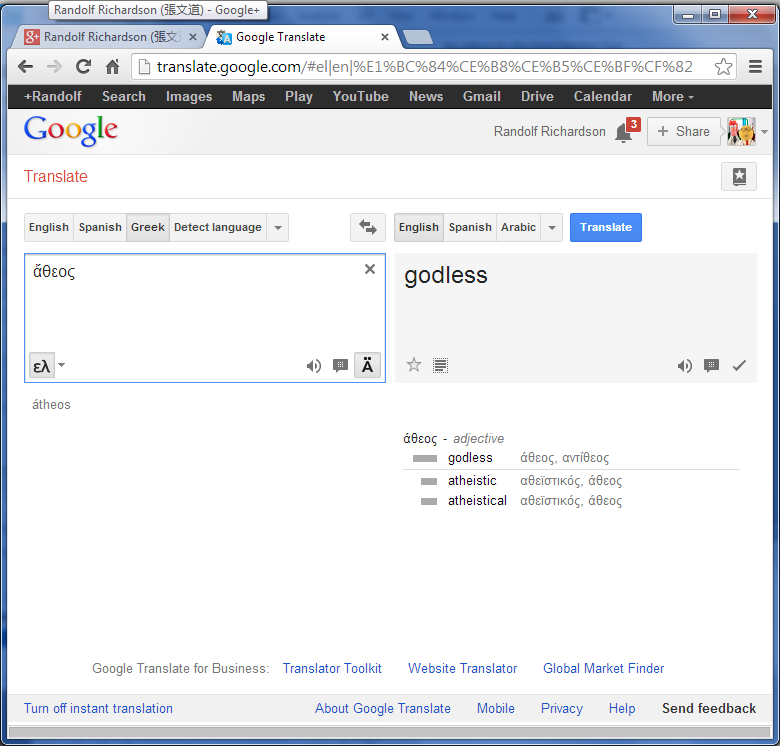This screenshot has width=780, height=746.
Task: Toggle phonetic typing Ä button
Action: pos(367,366)
